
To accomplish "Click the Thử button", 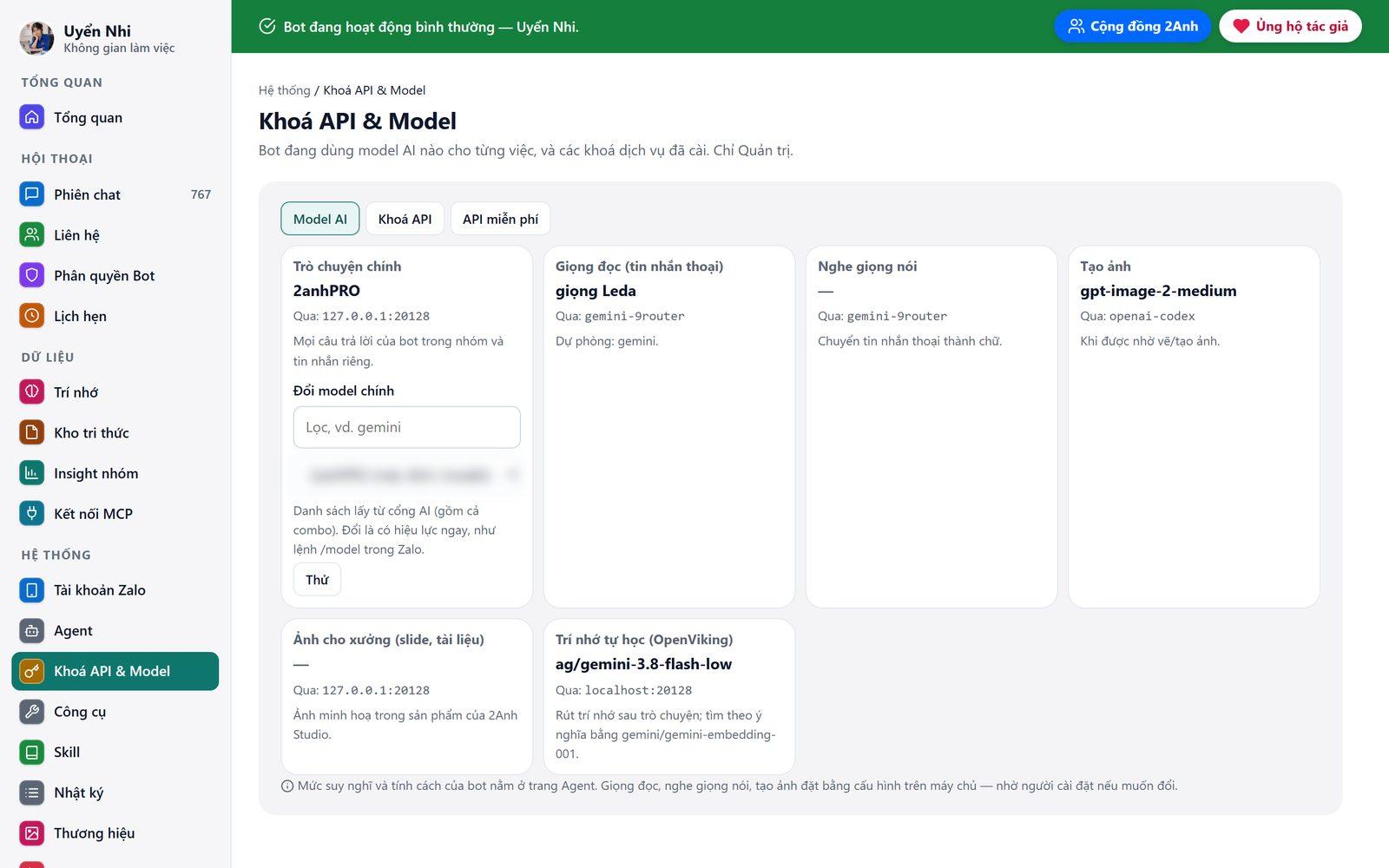I will [317, 580].
